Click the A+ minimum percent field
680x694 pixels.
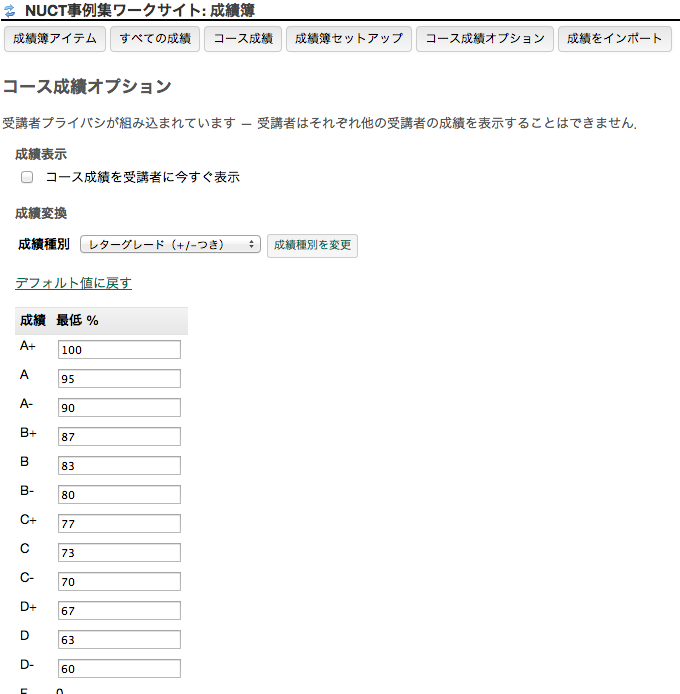point(119,350)
